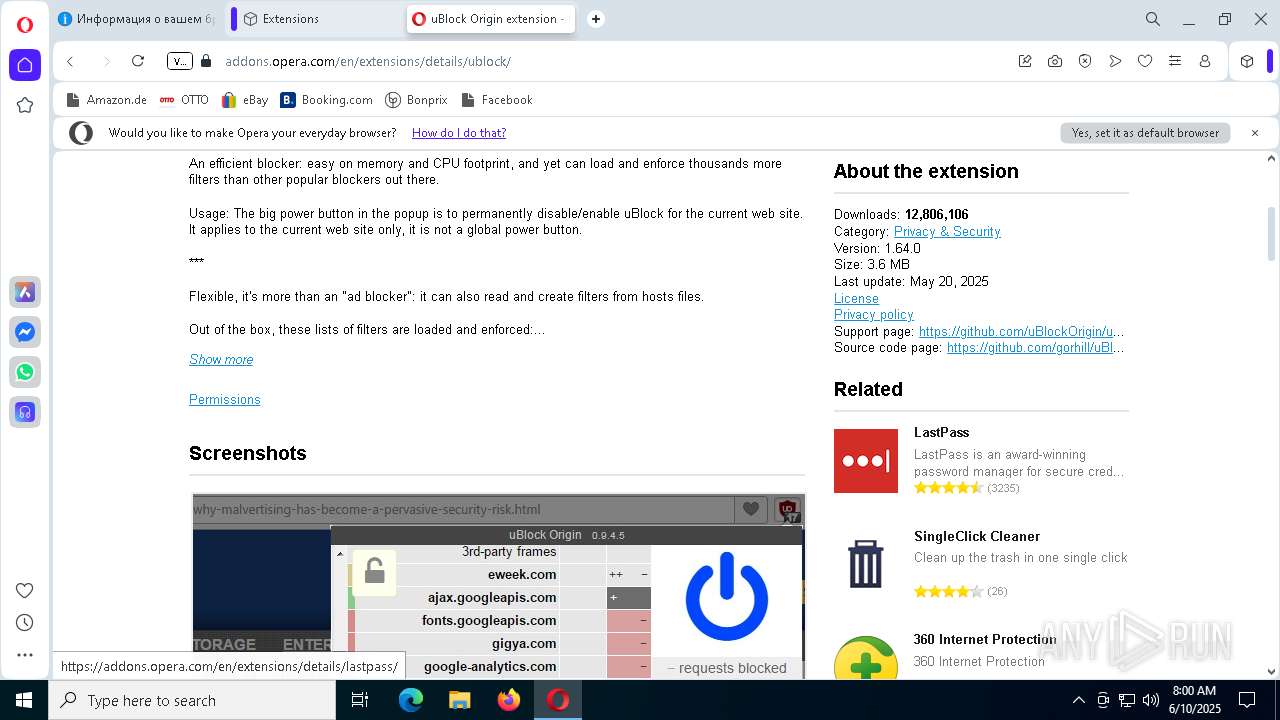The width and height of the screenshot is (1280, 720).
Task: Open History clock icon in the sidebar
Action: point(25,622)
